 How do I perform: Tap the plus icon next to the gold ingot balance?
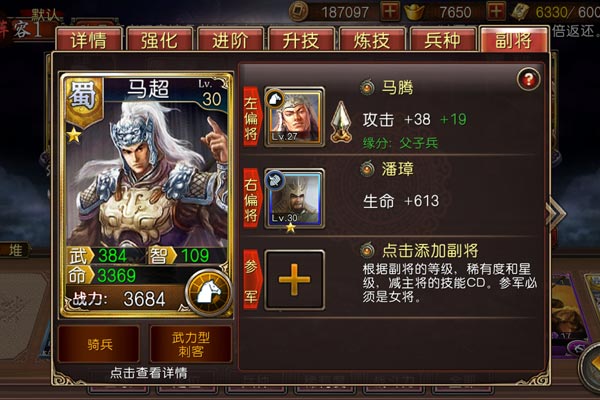tap(496, 11)
